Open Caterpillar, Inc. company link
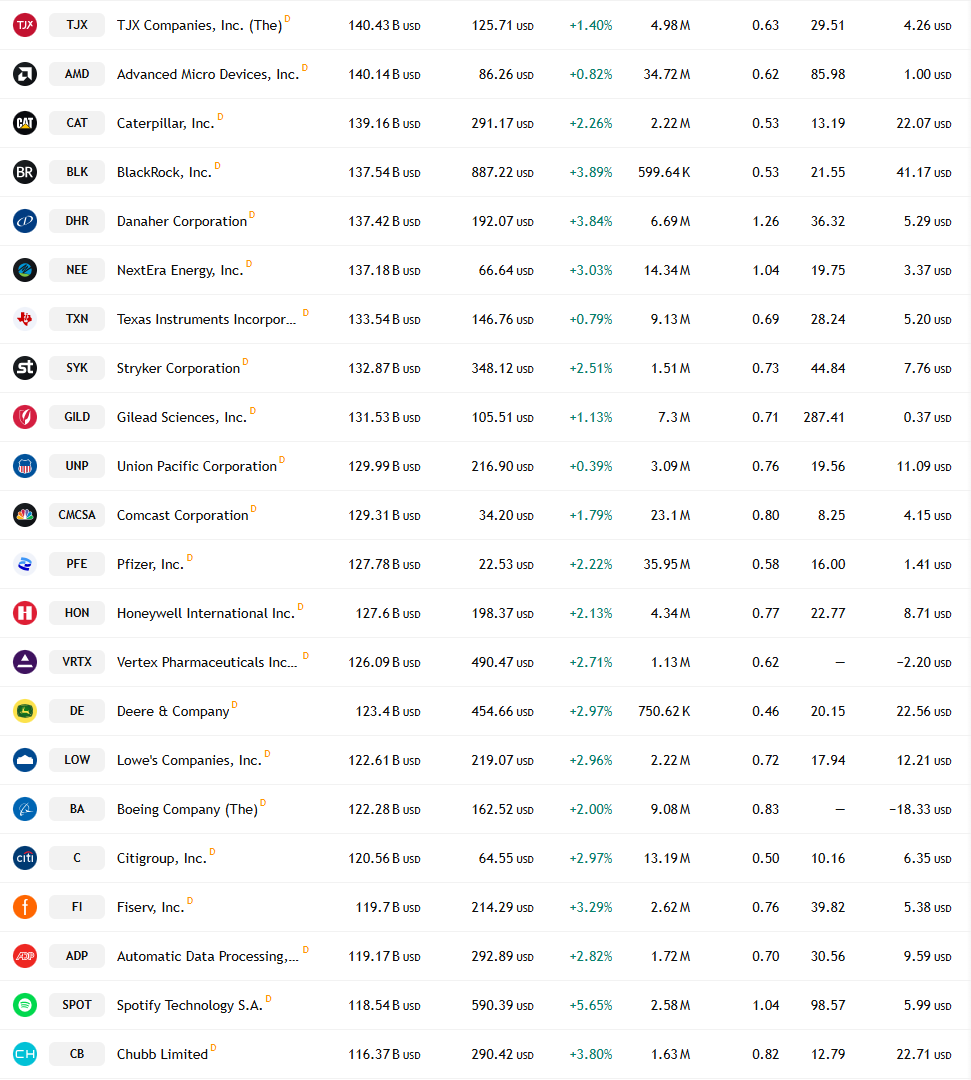971x1080 pixels. pyautogui.click(x=165, y=123)
